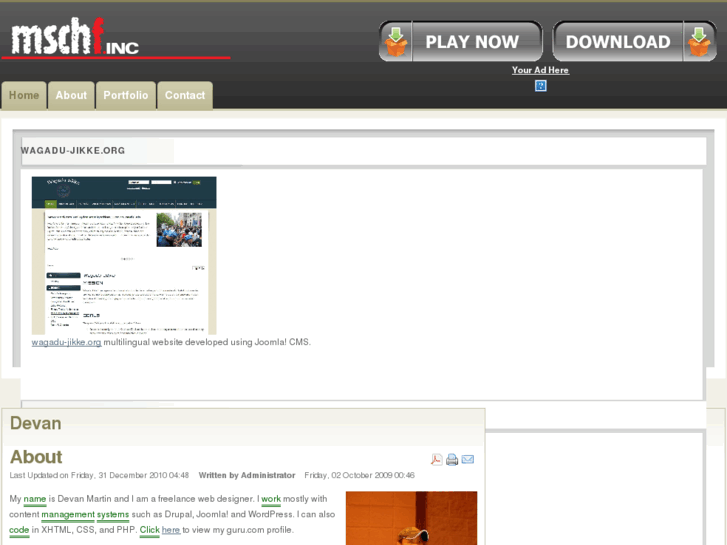
Task: Open the Portfolio tab
Action: point(126,96)
